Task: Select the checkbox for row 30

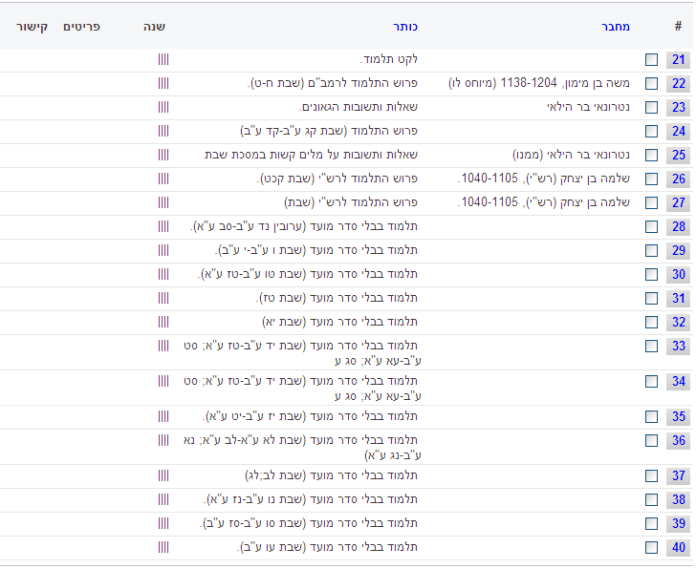Action: tap(651, 275)
